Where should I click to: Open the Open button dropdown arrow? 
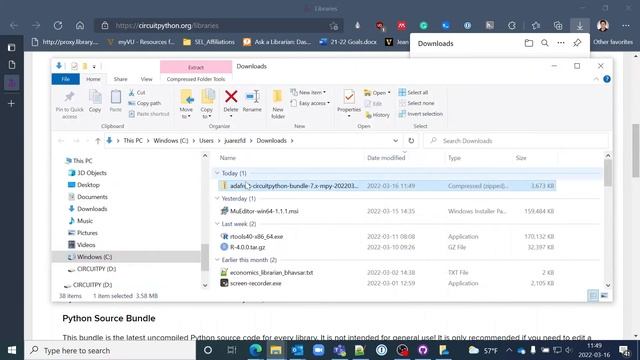389,93
